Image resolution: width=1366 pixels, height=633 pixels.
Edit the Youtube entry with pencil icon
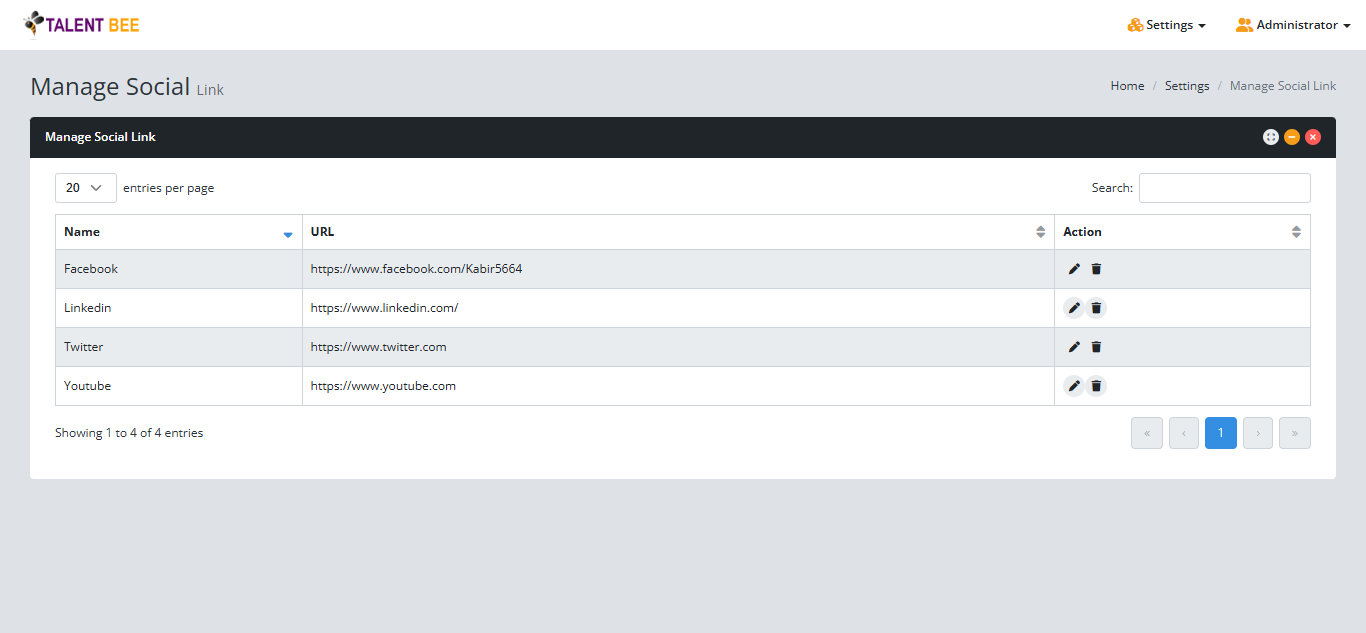click(1074, 385)
